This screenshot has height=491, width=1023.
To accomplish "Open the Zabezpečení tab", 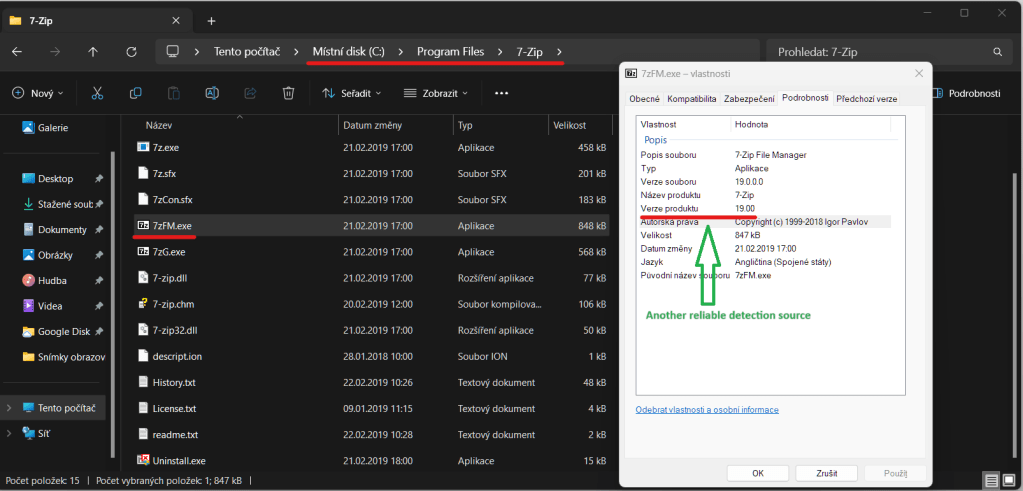I will point(749,99).
